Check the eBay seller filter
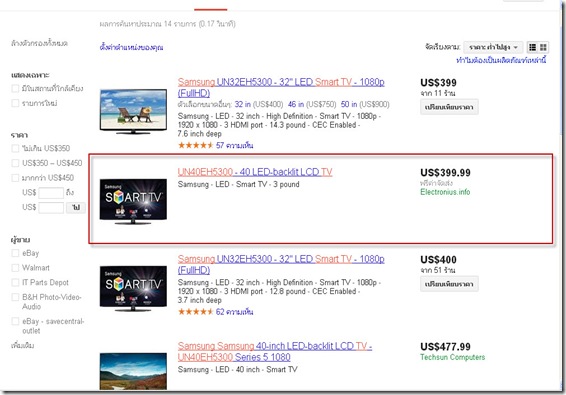The height and width of the screenshot is (395, 566). 15,253
